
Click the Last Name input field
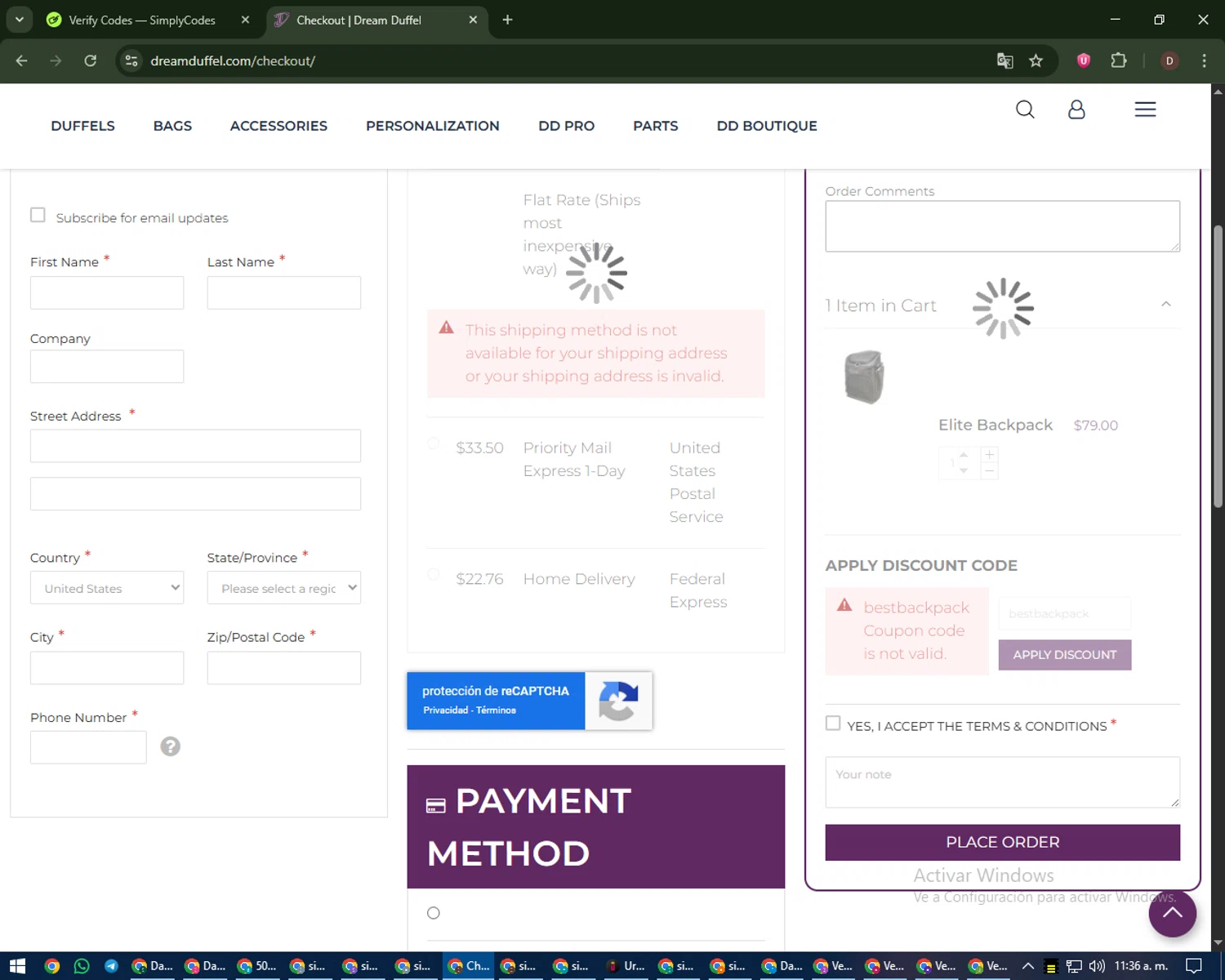284,292
